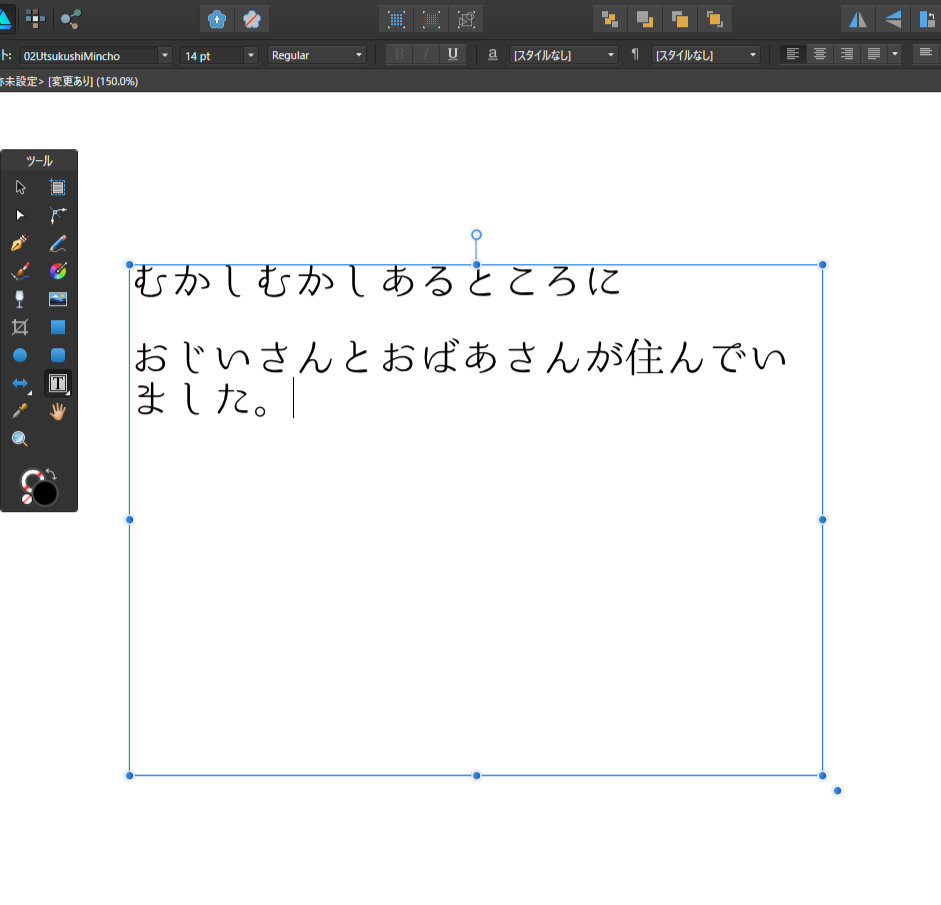The image size is (941, 905).
Task: Click the second arrange order icon
Action: pyautogui.click(x=645, y=20)
